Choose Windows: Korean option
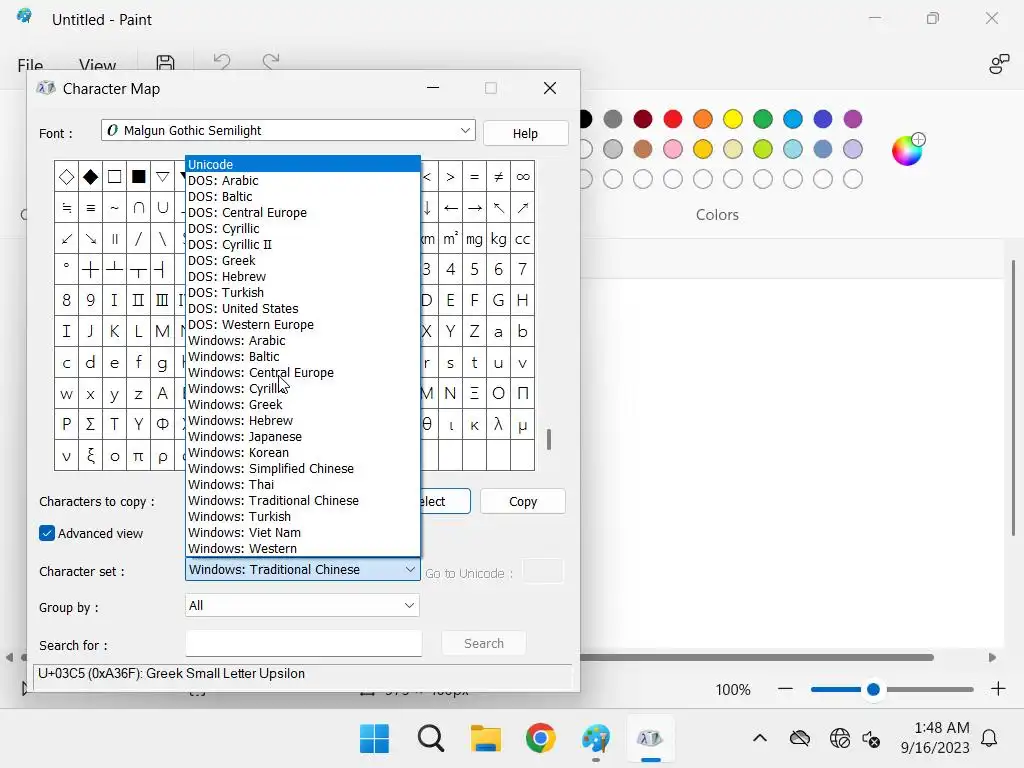This screenshot has height=768, width=1024. [302, 453]
